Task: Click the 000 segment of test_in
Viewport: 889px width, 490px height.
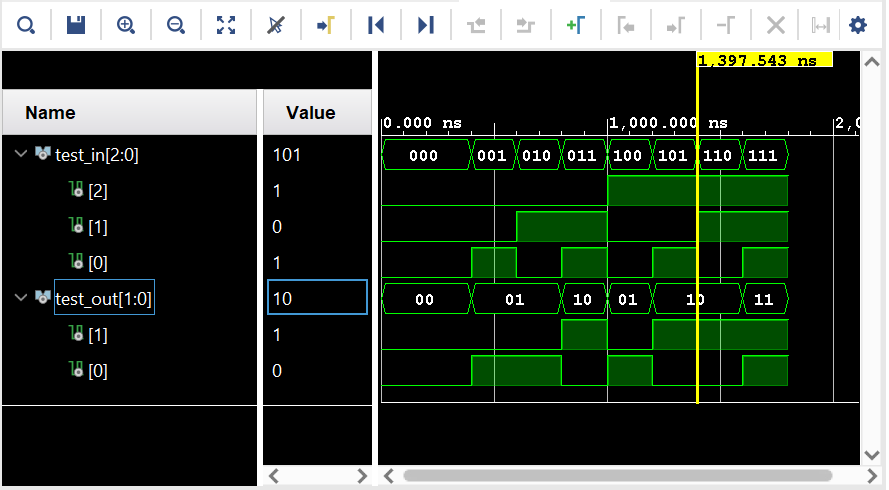Action: pos(426,155)
